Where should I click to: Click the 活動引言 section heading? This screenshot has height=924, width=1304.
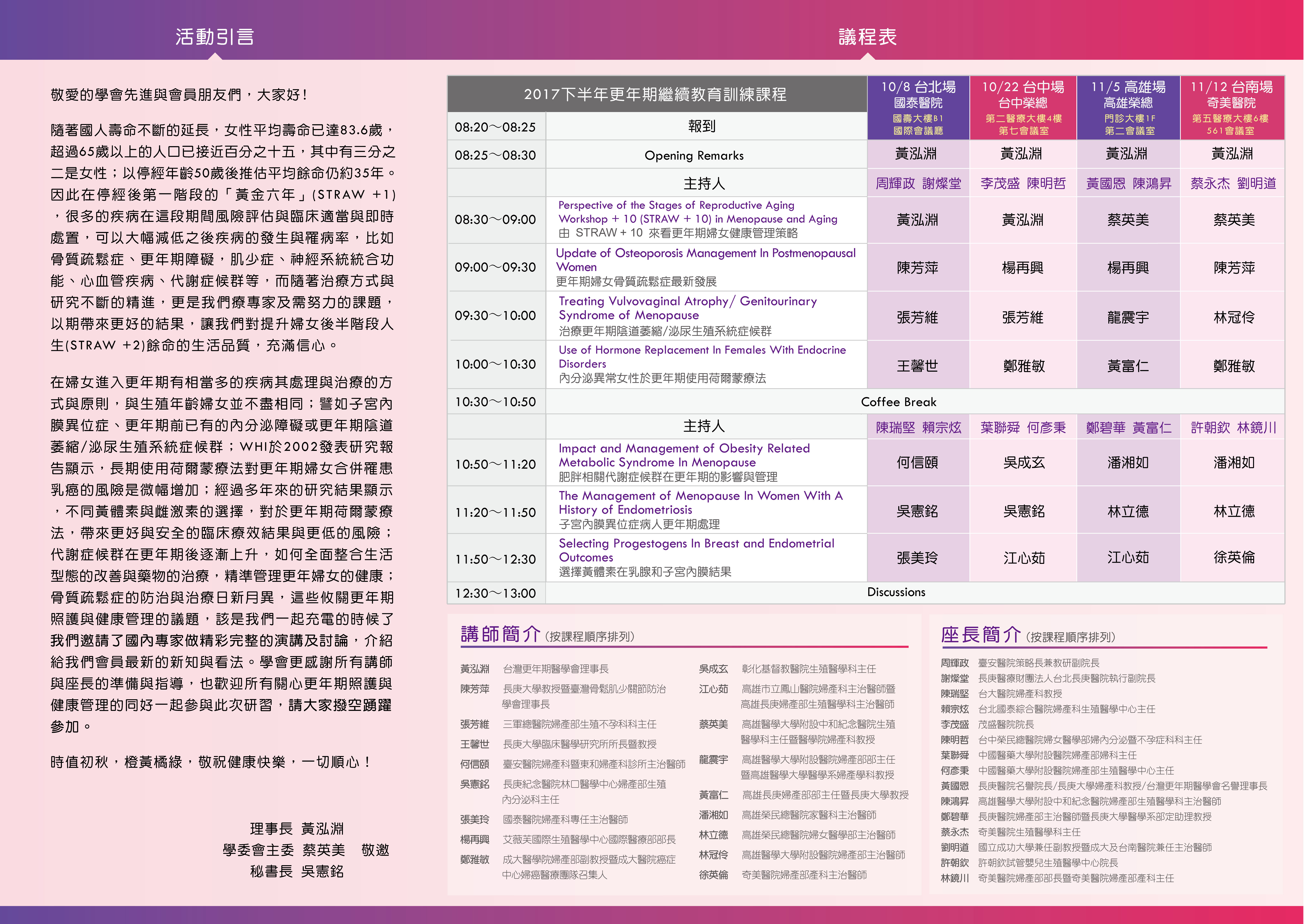215,37
